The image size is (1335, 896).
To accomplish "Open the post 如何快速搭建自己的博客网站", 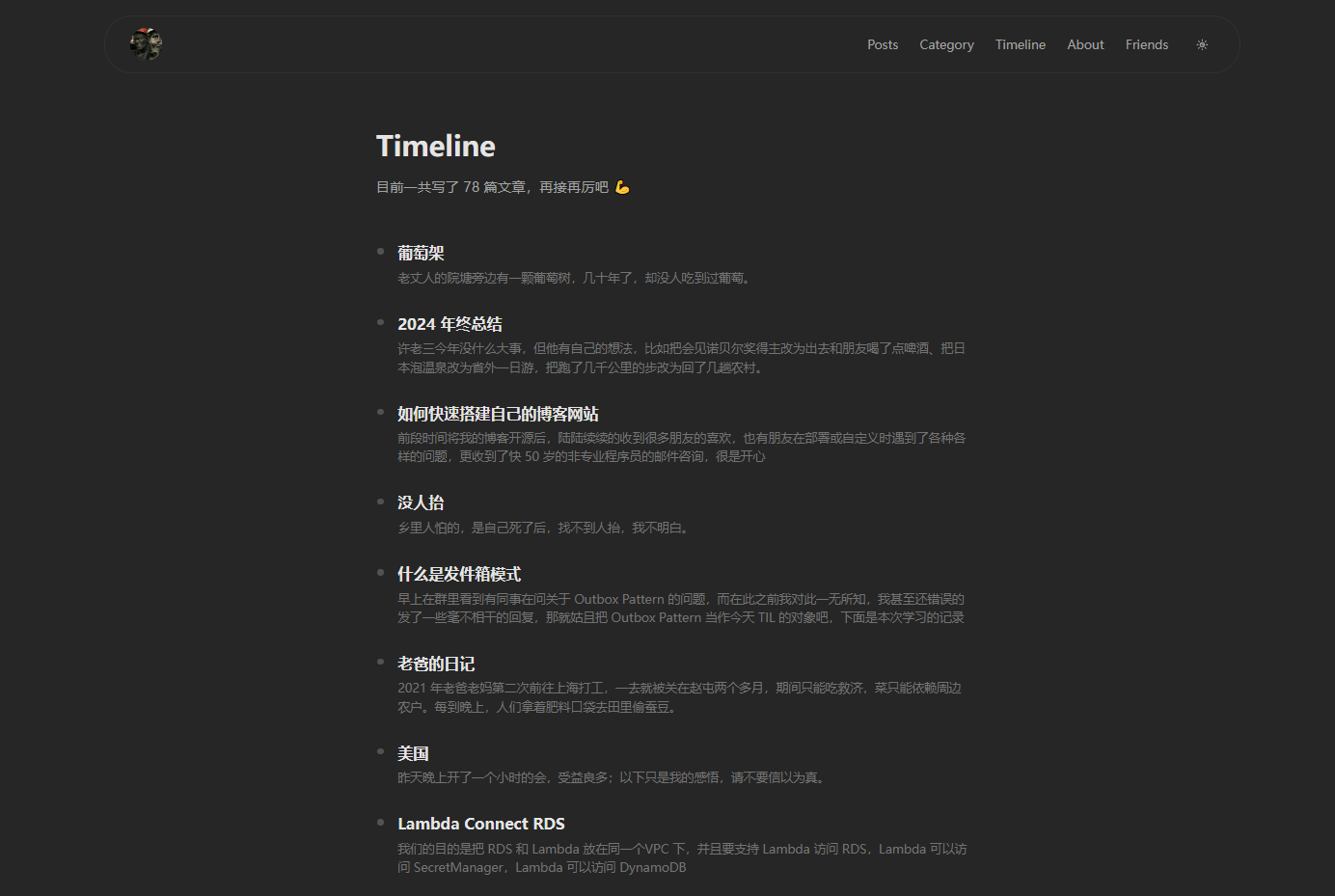I will pos(498,414).
